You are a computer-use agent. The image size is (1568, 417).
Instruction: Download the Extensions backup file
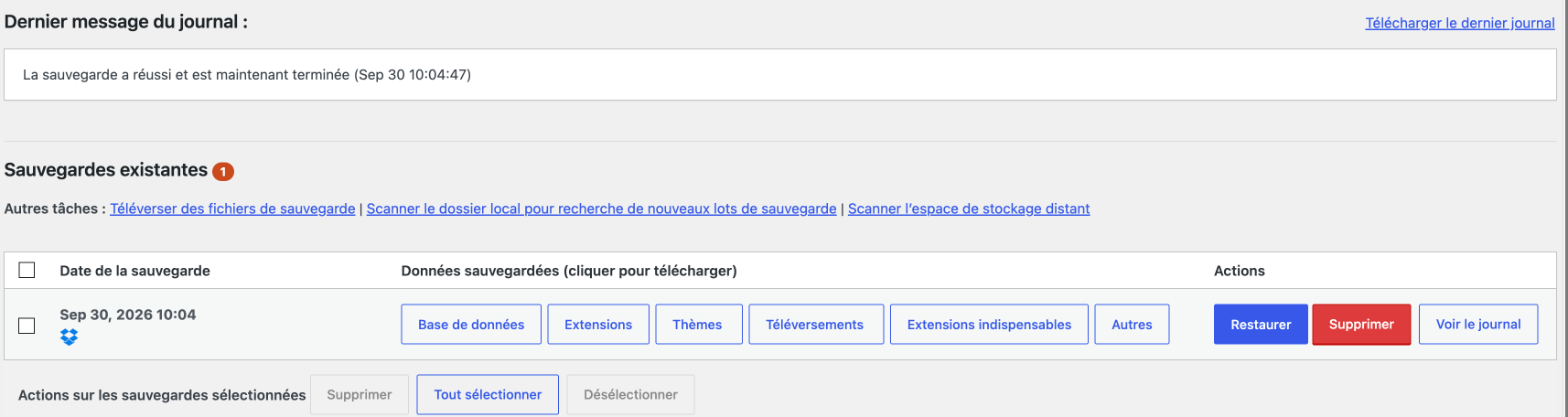click(x=598, y=324)
